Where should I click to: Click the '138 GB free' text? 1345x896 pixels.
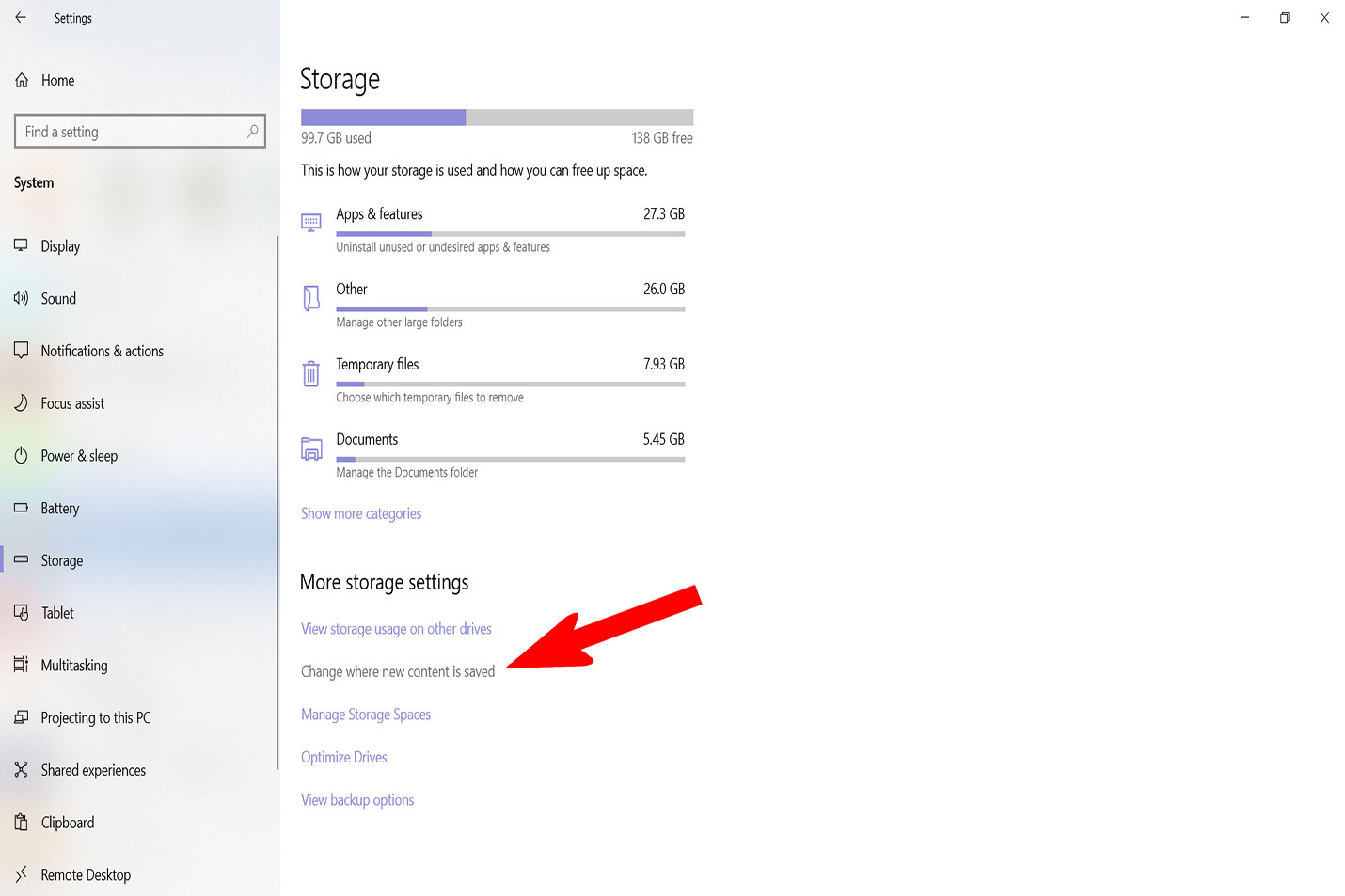coord(662,138)
